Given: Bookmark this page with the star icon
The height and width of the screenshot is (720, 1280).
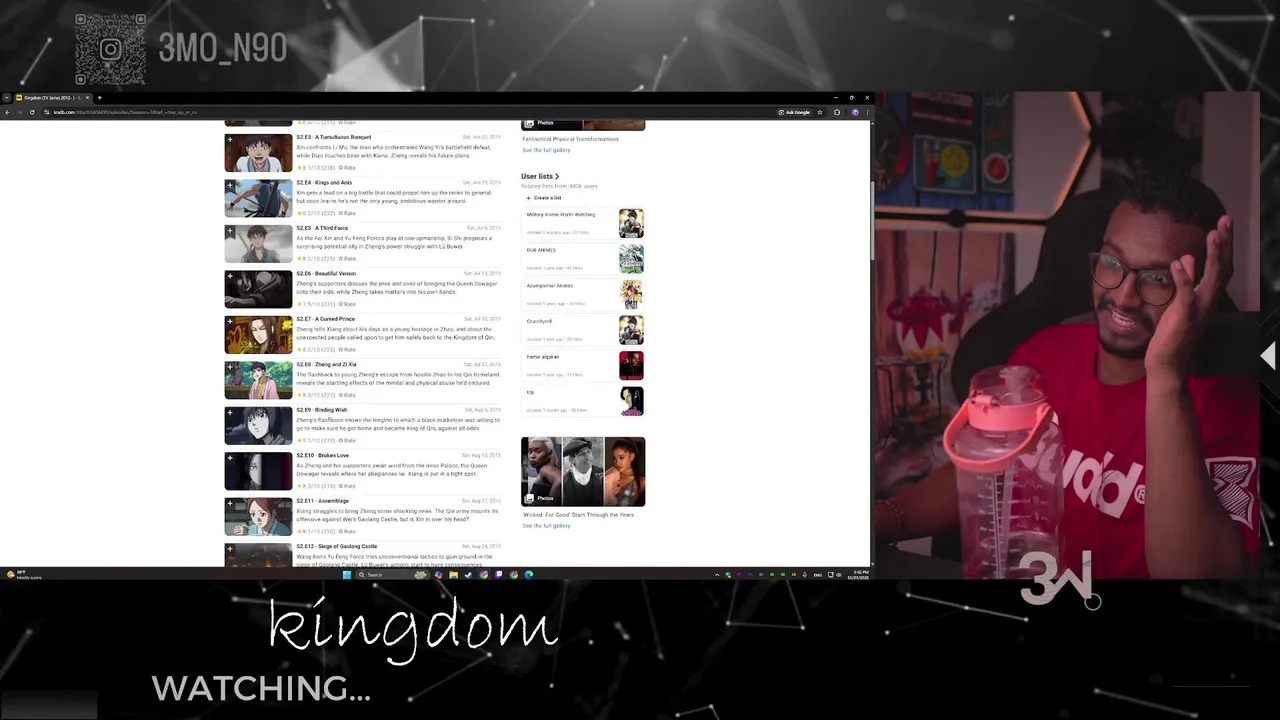Looking at the screenshot, I should [820, 112].
